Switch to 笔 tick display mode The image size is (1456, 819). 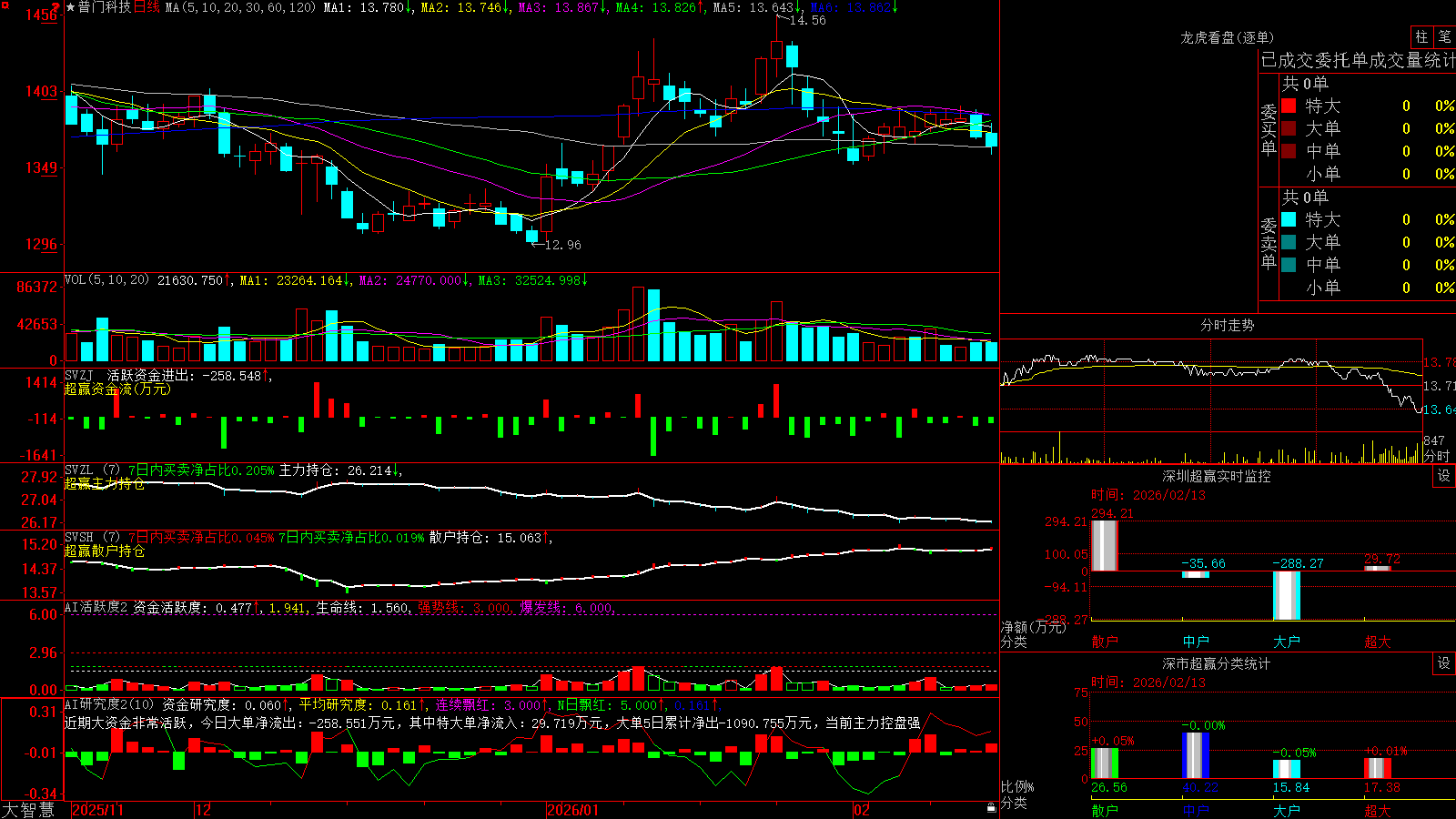1444,36
